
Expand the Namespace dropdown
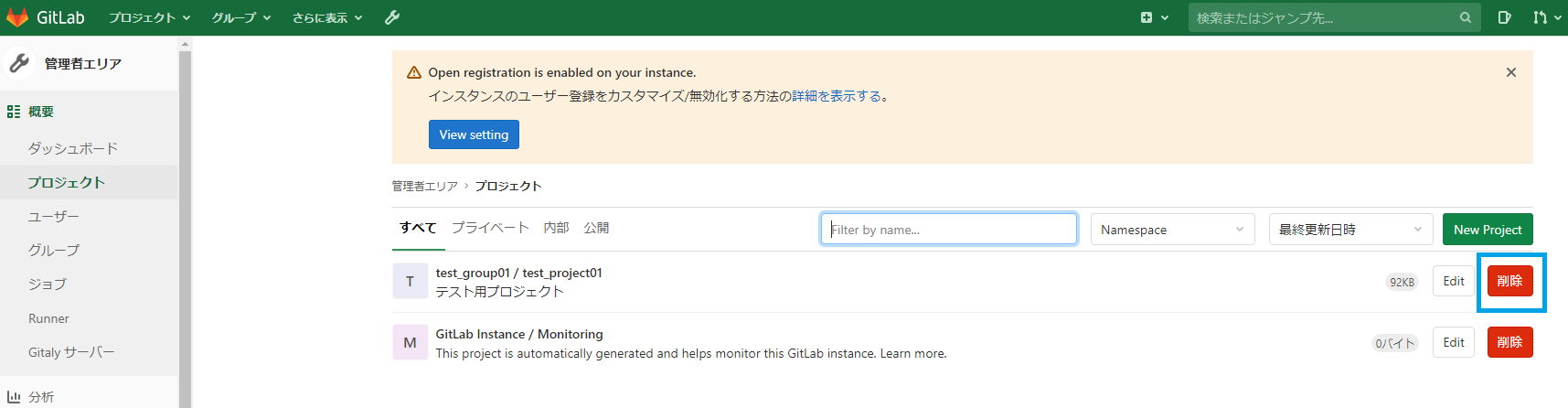[x=1172, y=230]
